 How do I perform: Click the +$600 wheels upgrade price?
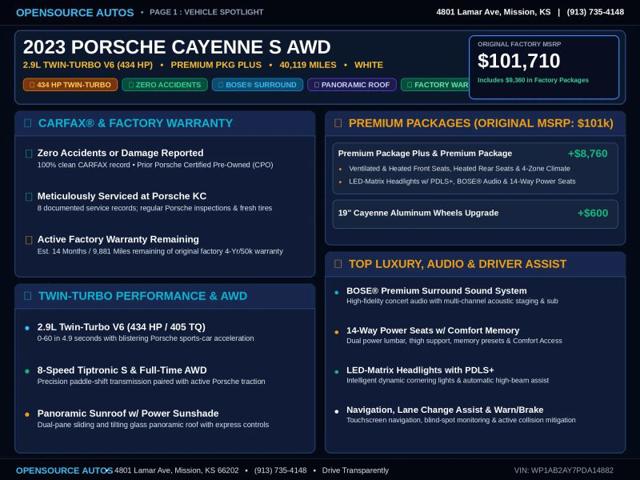[593, 213]
